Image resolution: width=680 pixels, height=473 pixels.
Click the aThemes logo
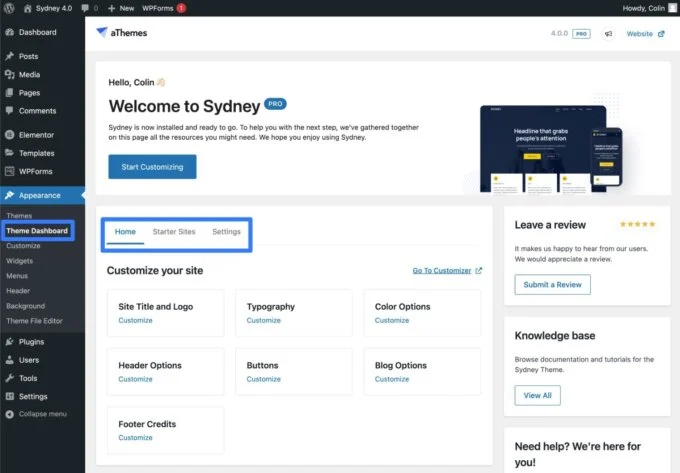pyautogui.click(x=121, y=33)
